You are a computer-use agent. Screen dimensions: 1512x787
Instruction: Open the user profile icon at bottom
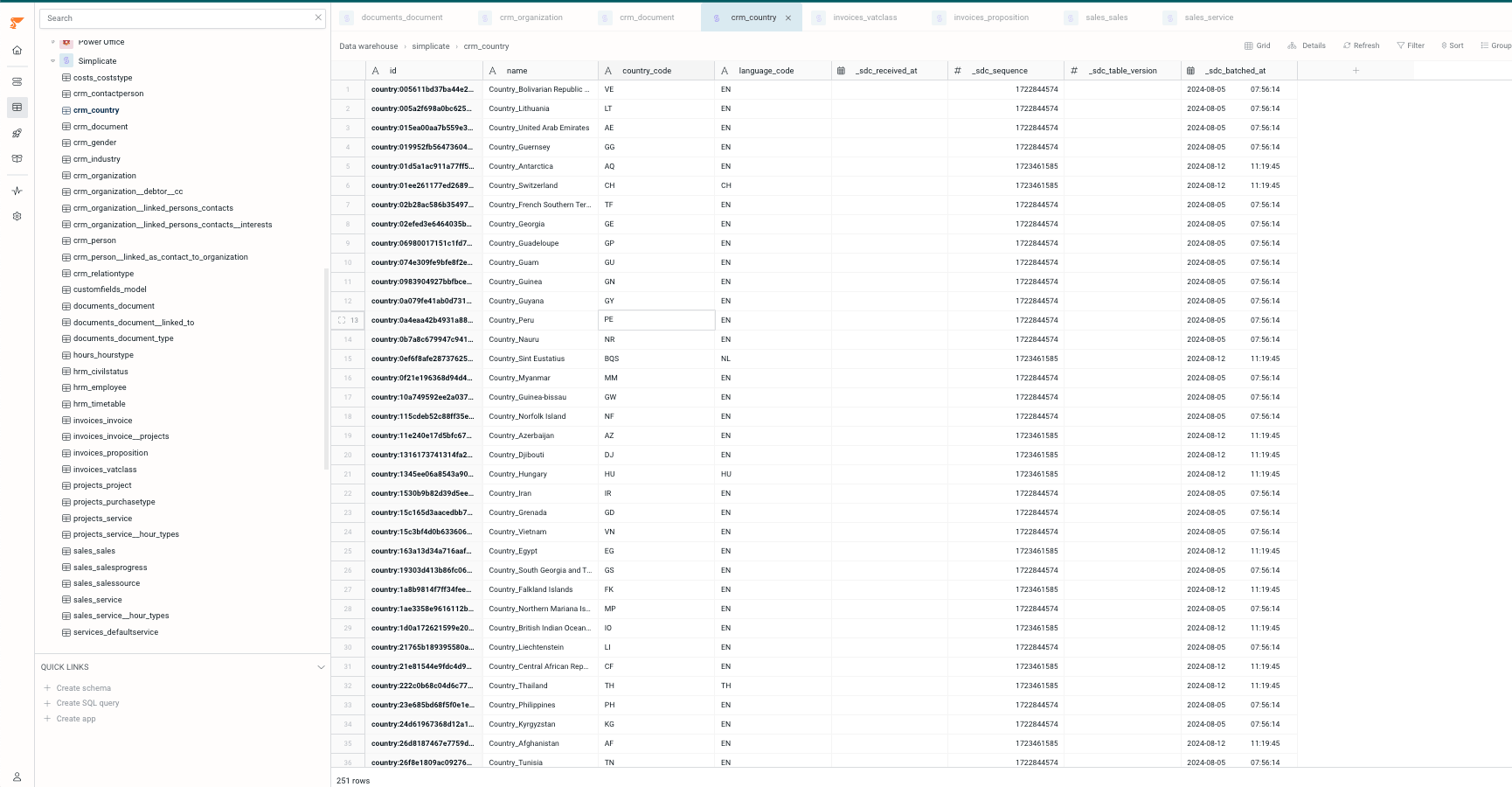click(x=17, y=777)
